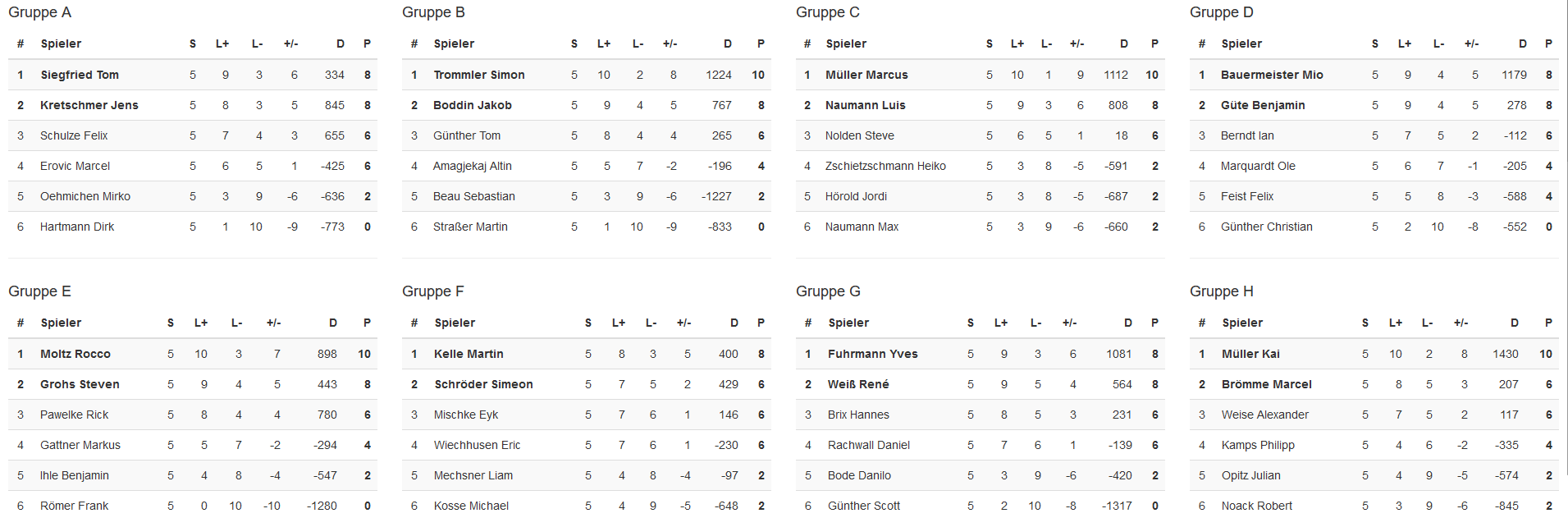Open Fuhrmann Yves in Gruppe G
The width and height of the screenshot is (1568, 527).
tap(873, 354)
